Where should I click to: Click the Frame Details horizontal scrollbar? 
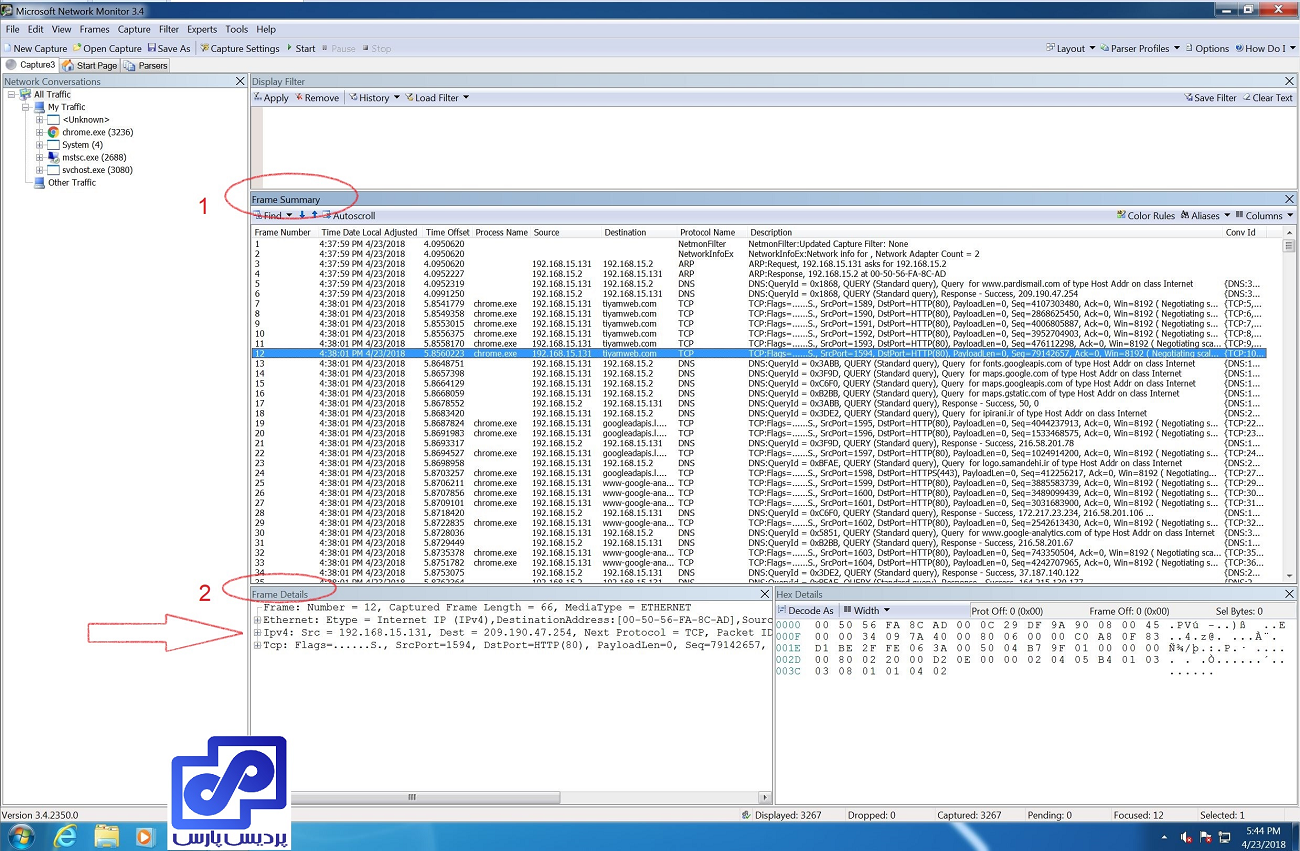click(414, 797)
